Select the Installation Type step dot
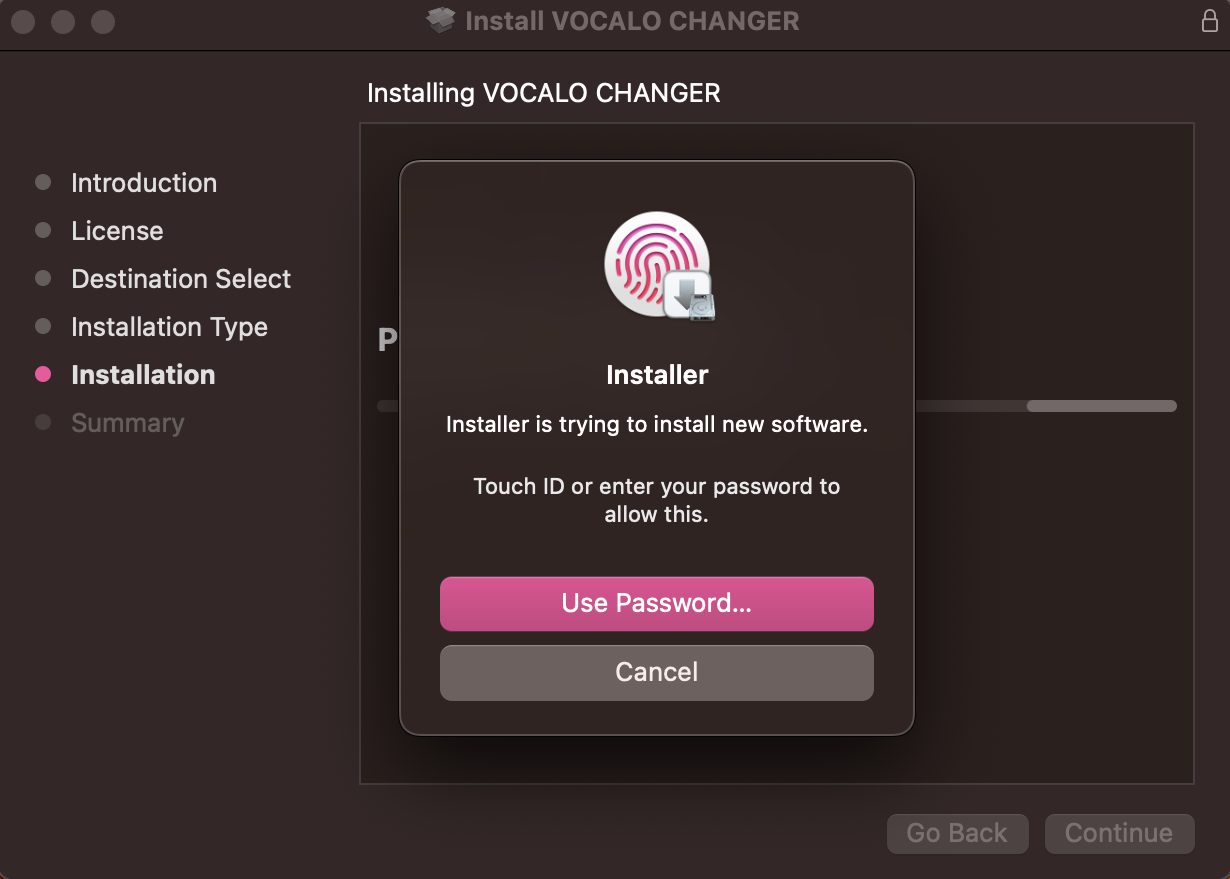1230x879 pixels. tap(44, 326)
